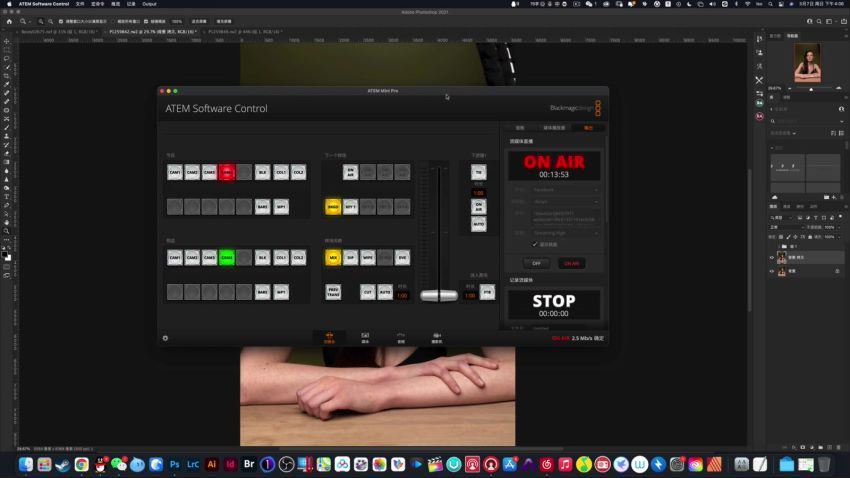Open Google Chrome from the dock
This screenshot has width=850, height=478.
point(81,464)
